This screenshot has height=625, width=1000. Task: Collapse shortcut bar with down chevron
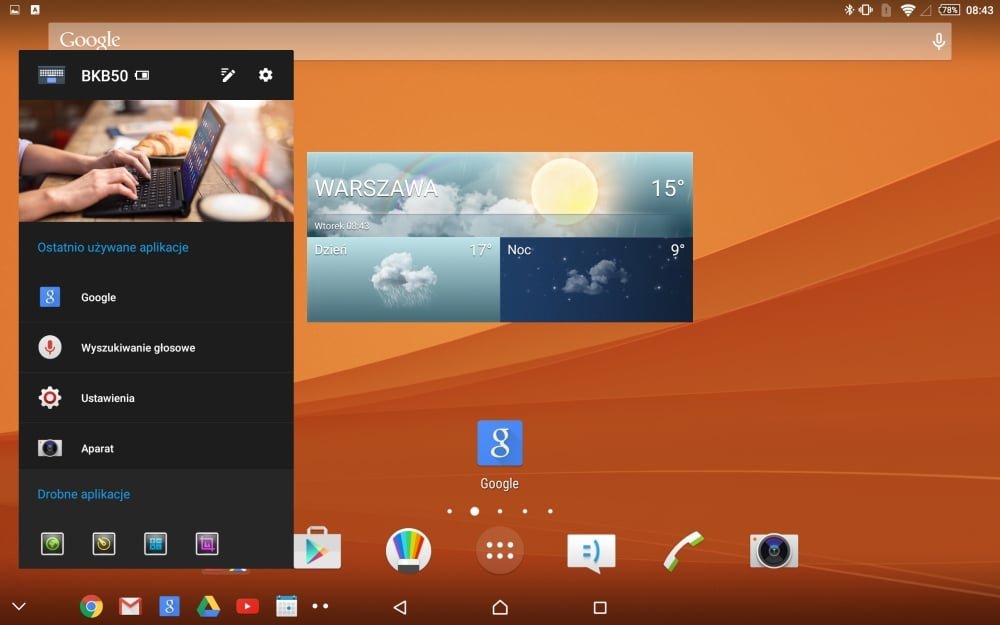[x=19, y=606]
